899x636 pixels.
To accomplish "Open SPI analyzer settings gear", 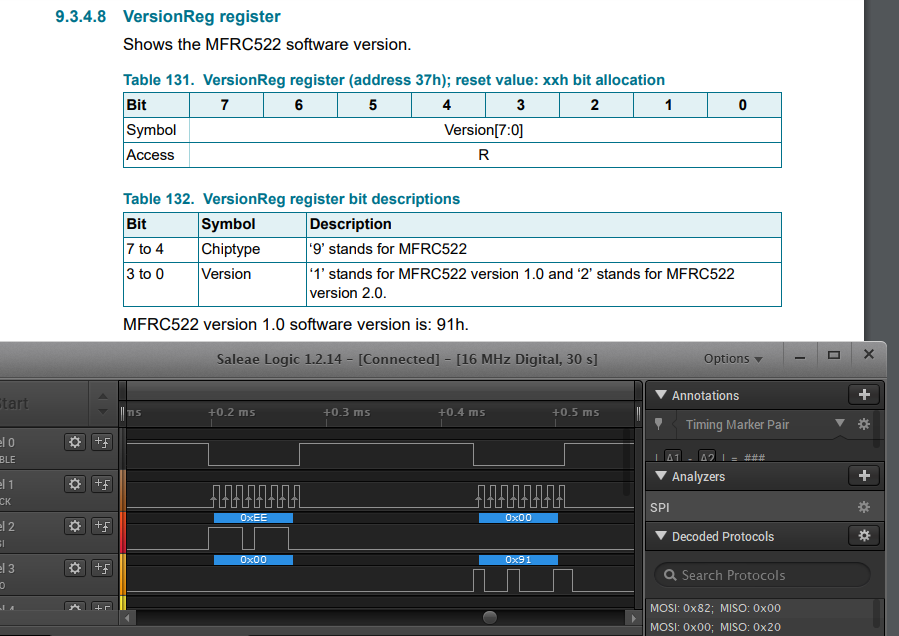I will (863, 507).
